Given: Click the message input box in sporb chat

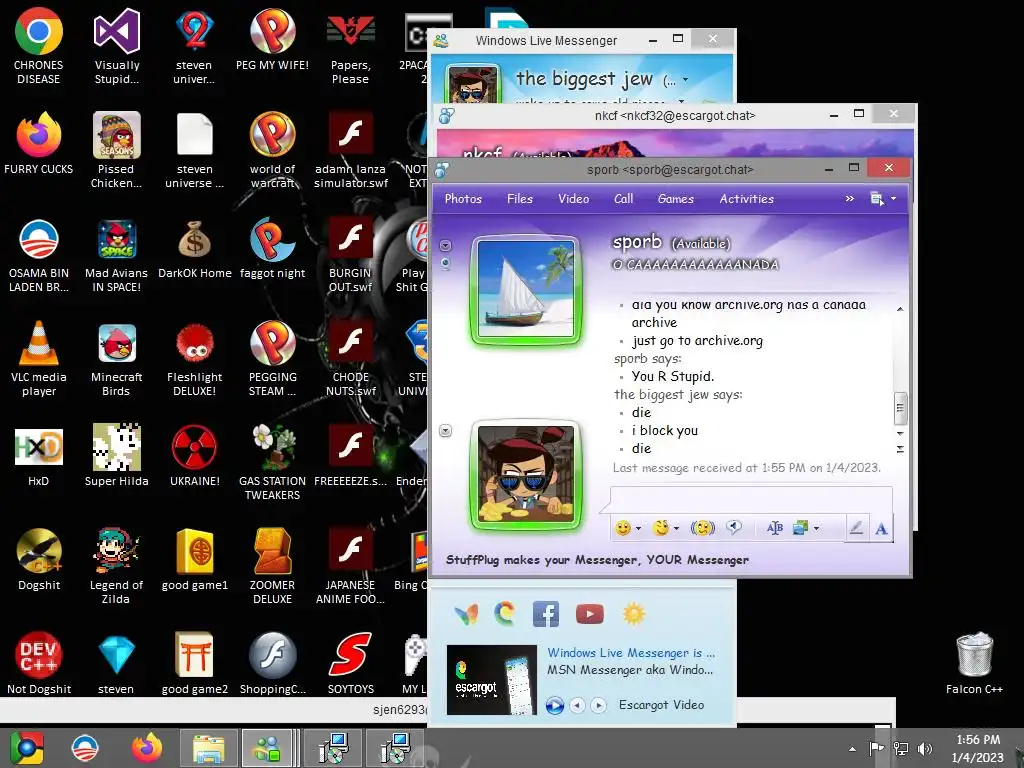Looking at the screenshot, I should [x=751, y=500].
